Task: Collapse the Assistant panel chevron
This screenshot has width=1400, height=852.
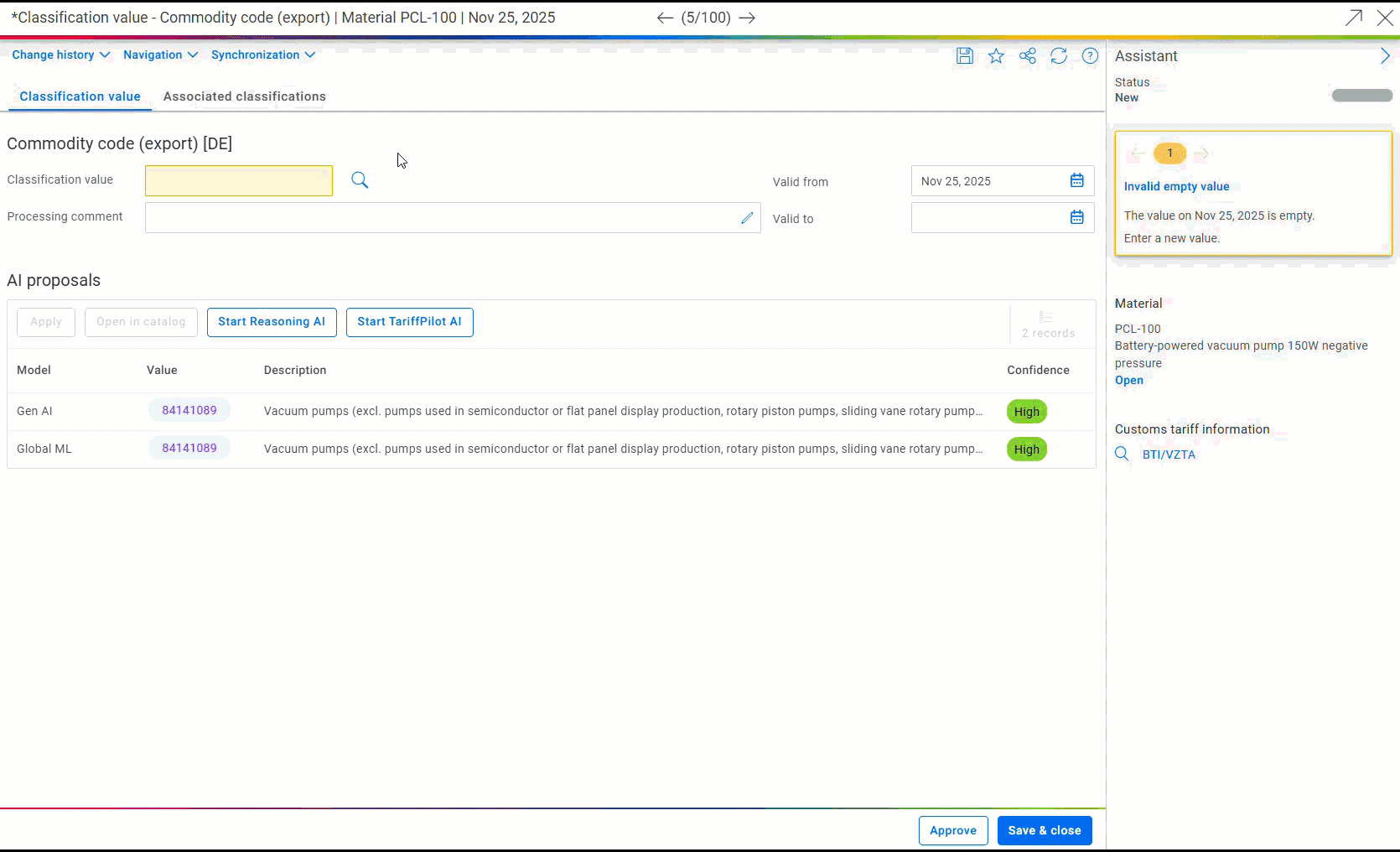Action: pos(1384,56)
